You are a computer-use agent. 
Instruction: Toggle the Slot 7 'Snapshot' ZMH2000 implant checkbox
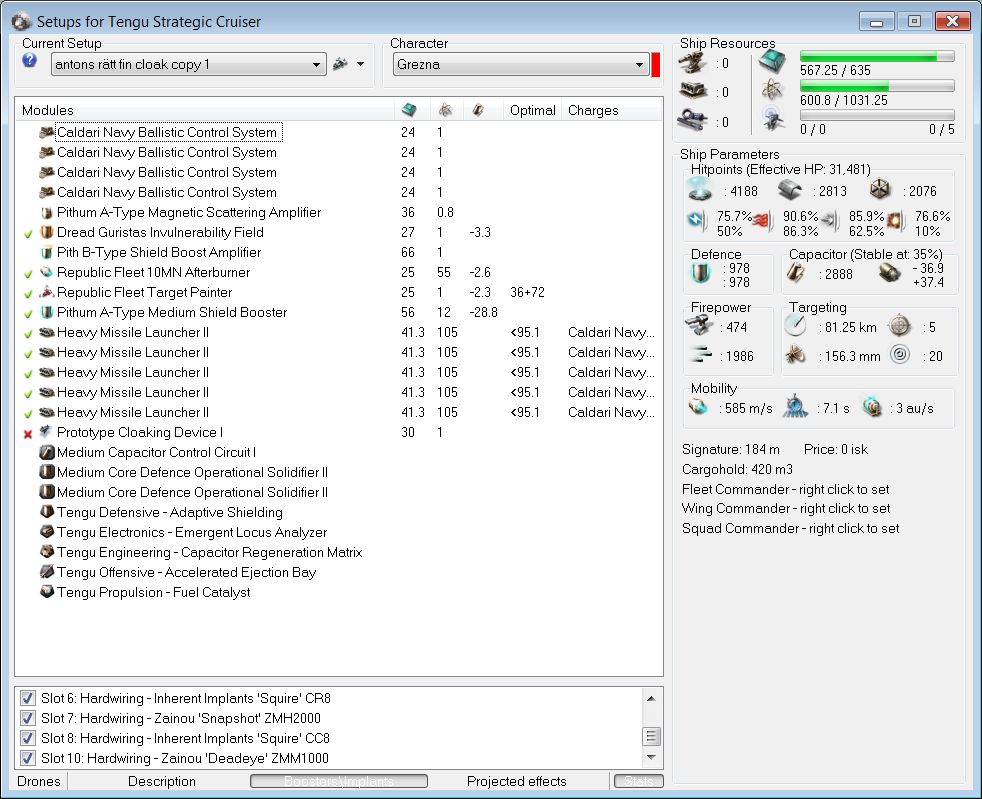point(28,718)
